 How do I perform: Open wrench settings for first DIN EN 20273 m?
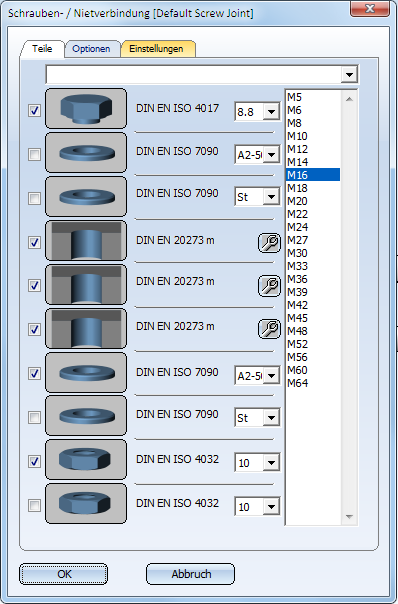coord(269,243)
